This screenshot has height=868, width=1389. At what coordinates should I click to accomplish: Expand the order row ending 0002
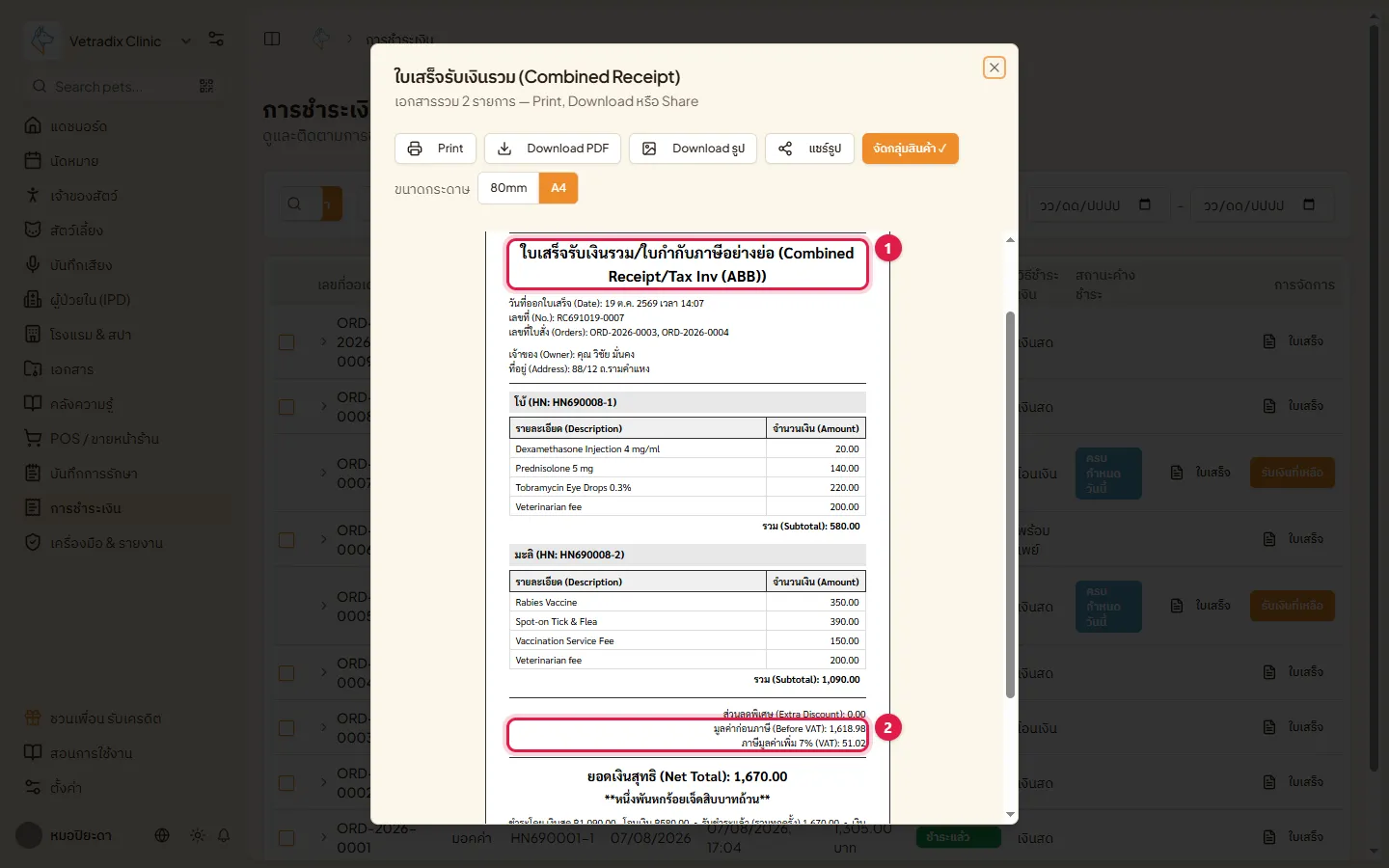click(323, 783)
